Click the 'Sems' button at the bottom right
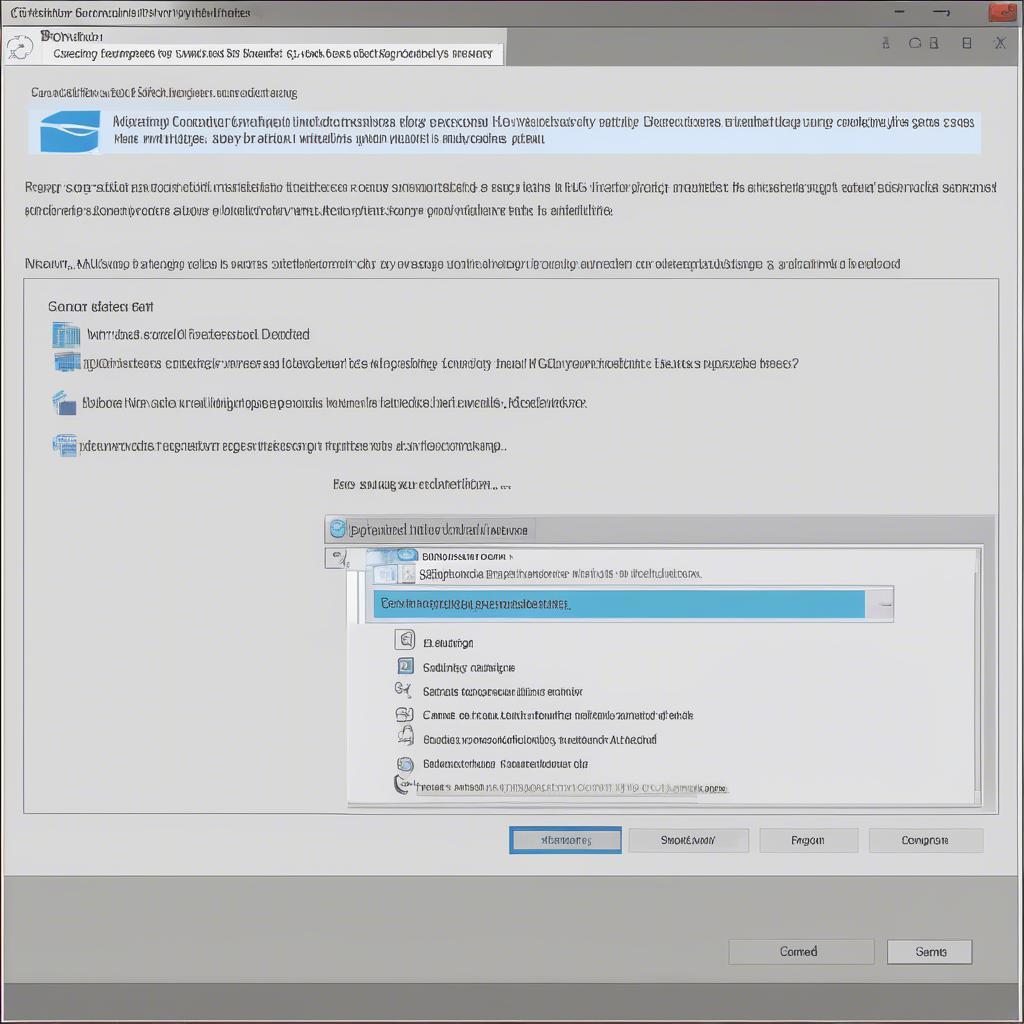 pos(929,952)
